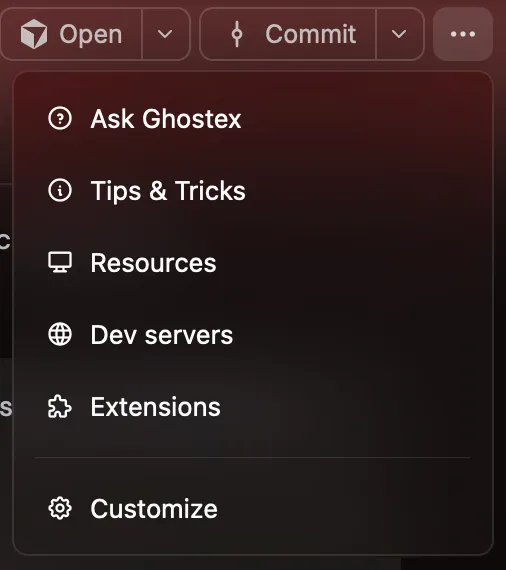
Task: Open Dev servers menu item
Action: 253,335
